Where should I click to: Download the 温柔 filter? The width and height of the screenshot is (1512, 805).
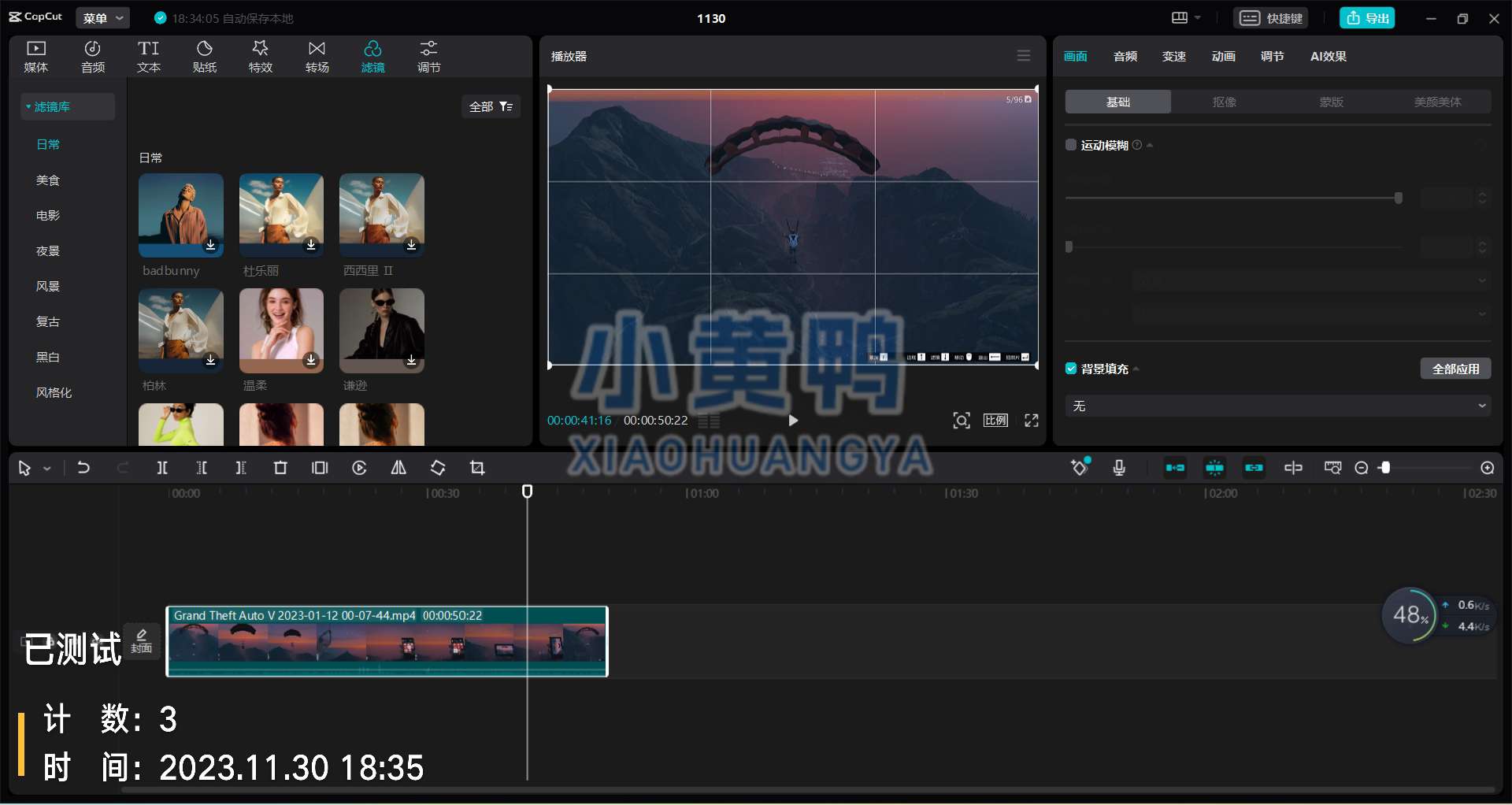(311, 360)
